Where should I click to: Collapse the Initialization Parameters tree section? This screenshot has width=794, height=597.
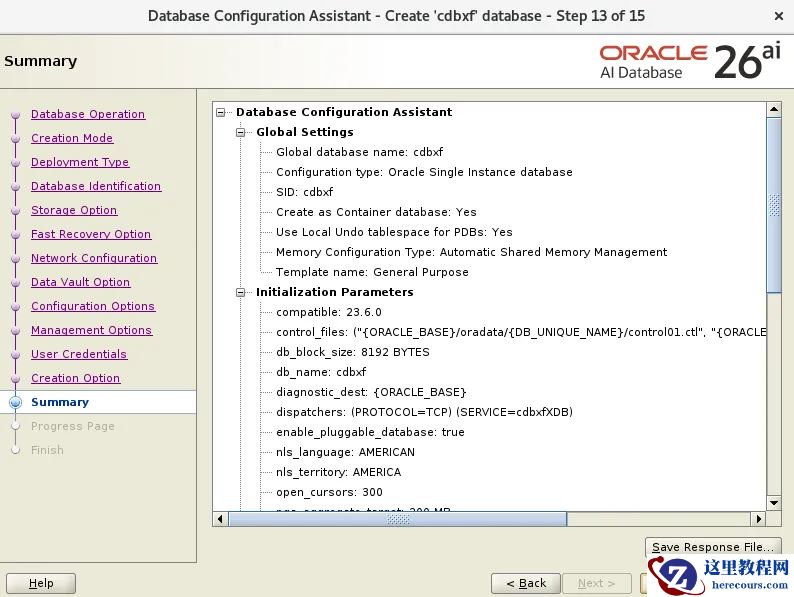[x=241, y=293]
